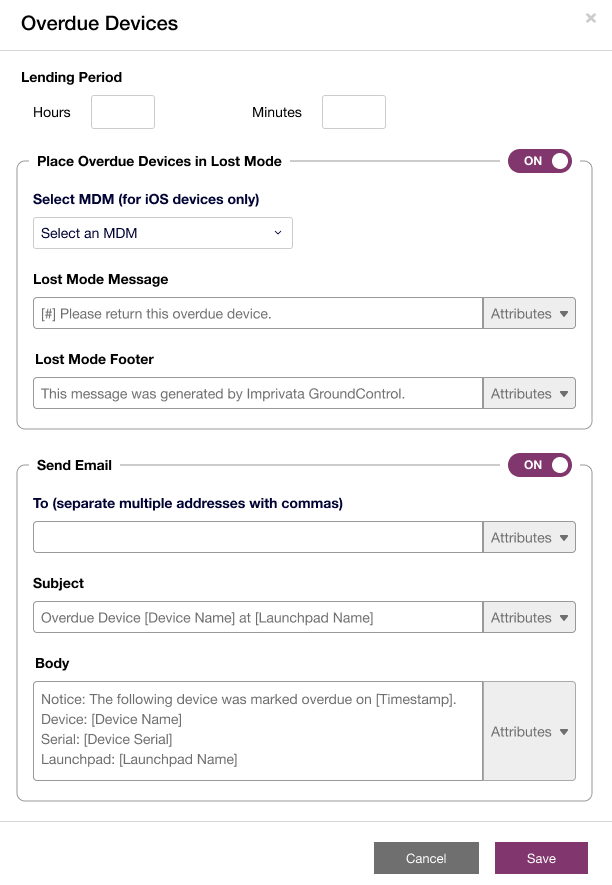This screenshot has height=885, width=612.
Task: Click into the Lost Mode Message field
Action: 256,313
